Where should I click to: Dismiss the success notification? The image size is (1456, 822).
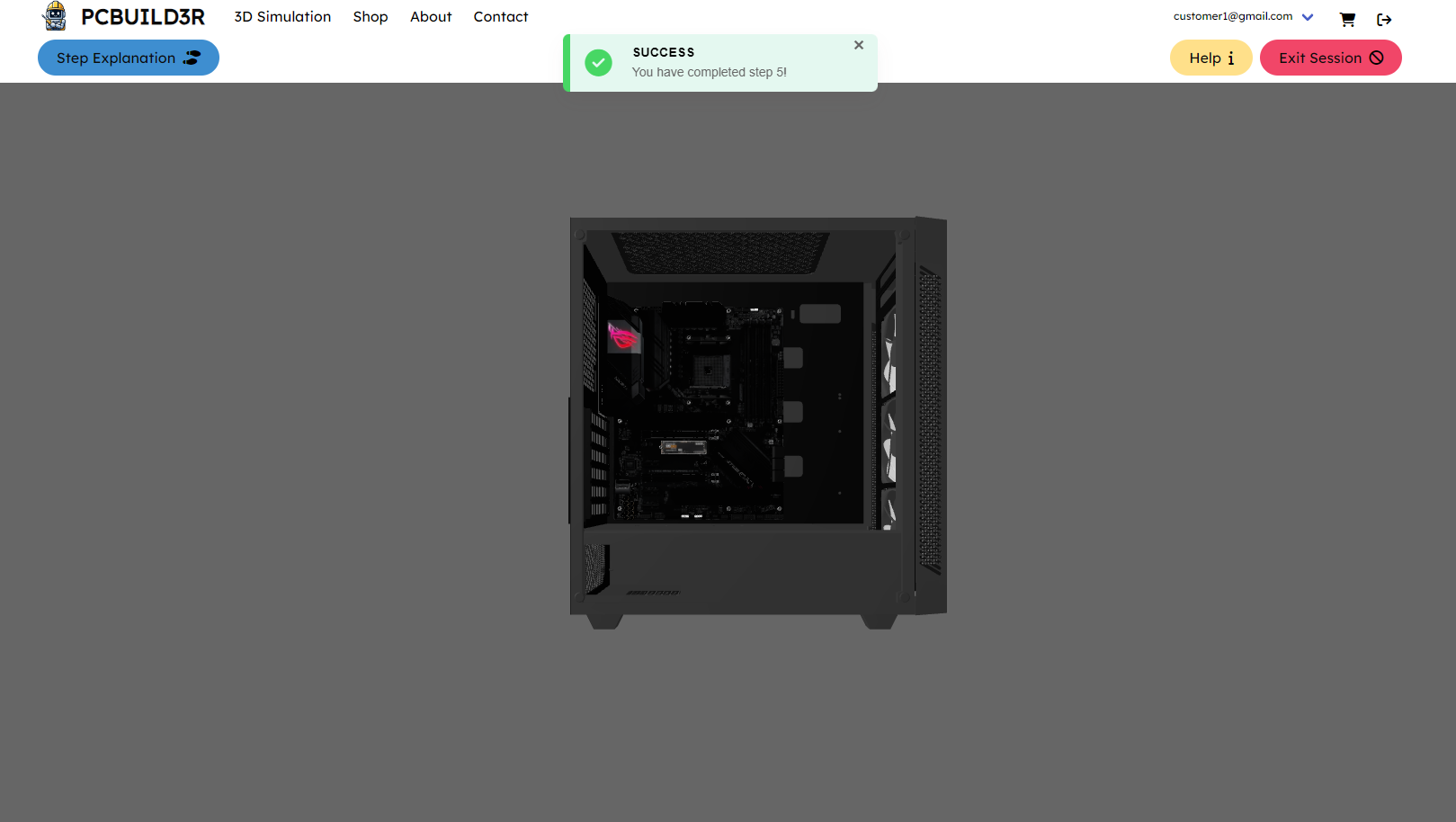point(859,45)
